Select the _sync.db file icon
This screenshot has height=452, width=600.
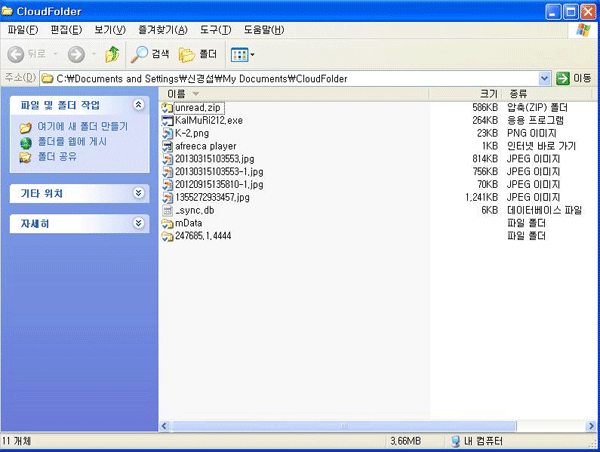coord(167,210)
